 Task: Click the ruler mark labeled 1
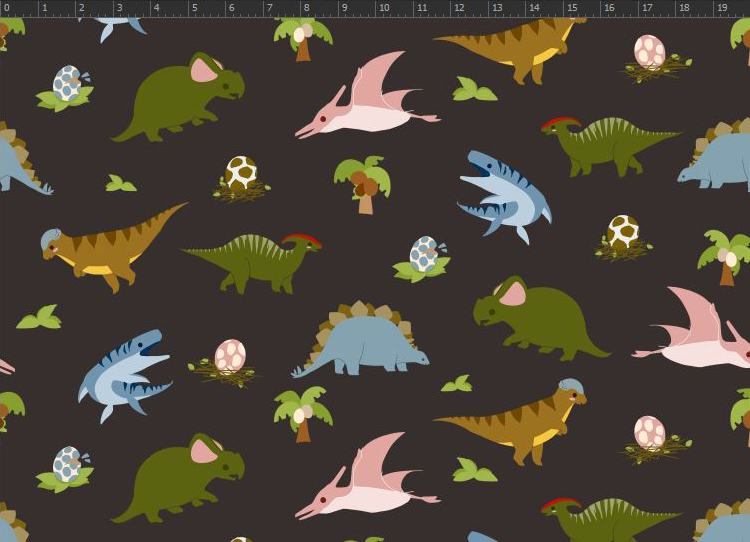point(44,8)
